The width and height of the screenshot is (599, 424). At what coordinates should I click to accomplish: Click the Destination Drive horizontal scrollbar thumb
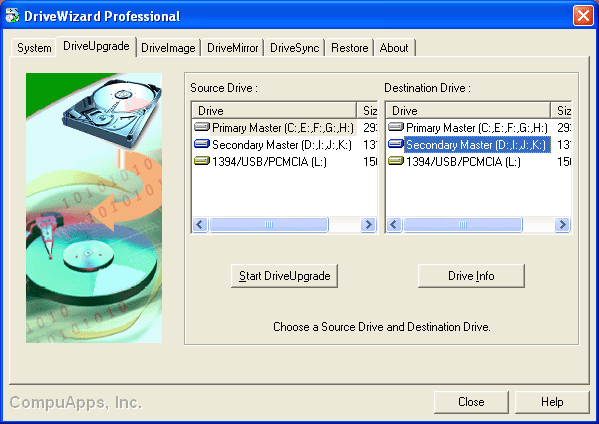click(x=463, y=224)
